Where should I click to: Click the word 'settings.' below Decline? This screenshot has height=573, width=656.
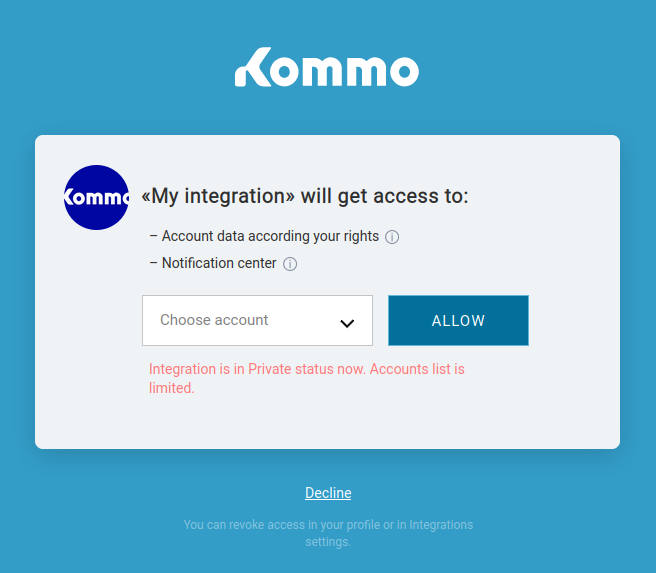(328, 542)
